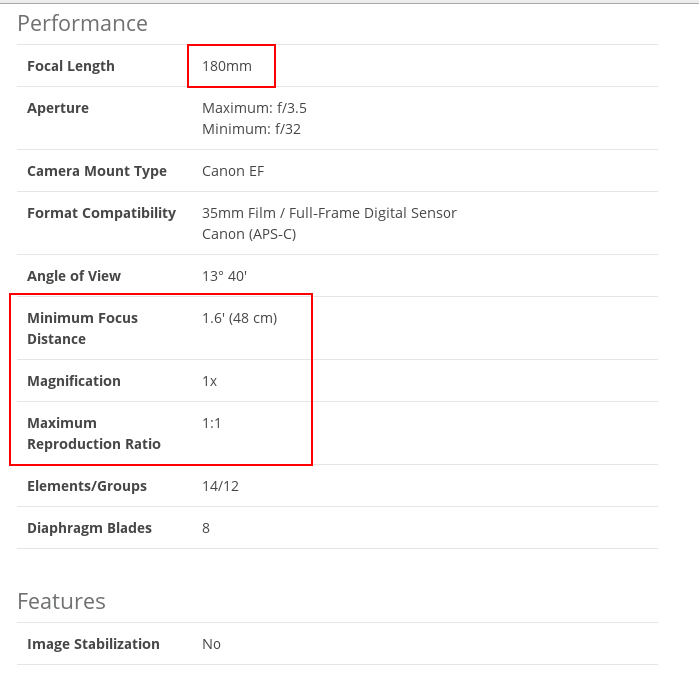Image resolution: width=699 pixels, height=680 pixels.
Task: Click the Diaphragm Blades label
Action: point(89,528)
